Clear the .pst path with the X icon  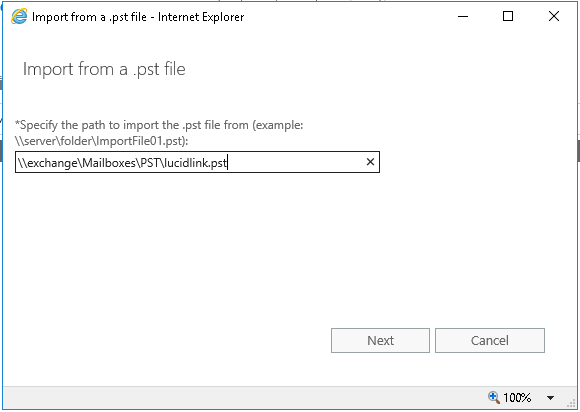[x=370, y=162]
